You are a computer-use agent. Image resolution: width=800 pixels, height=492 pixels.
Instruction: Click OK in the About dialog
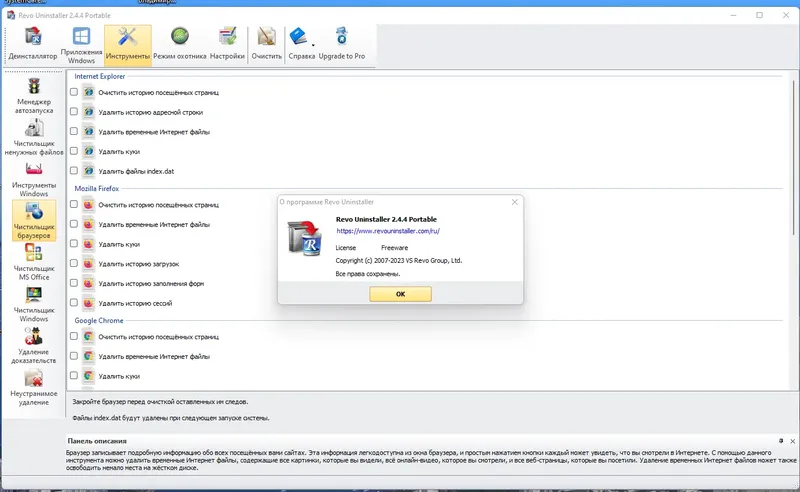click(401, 294)
